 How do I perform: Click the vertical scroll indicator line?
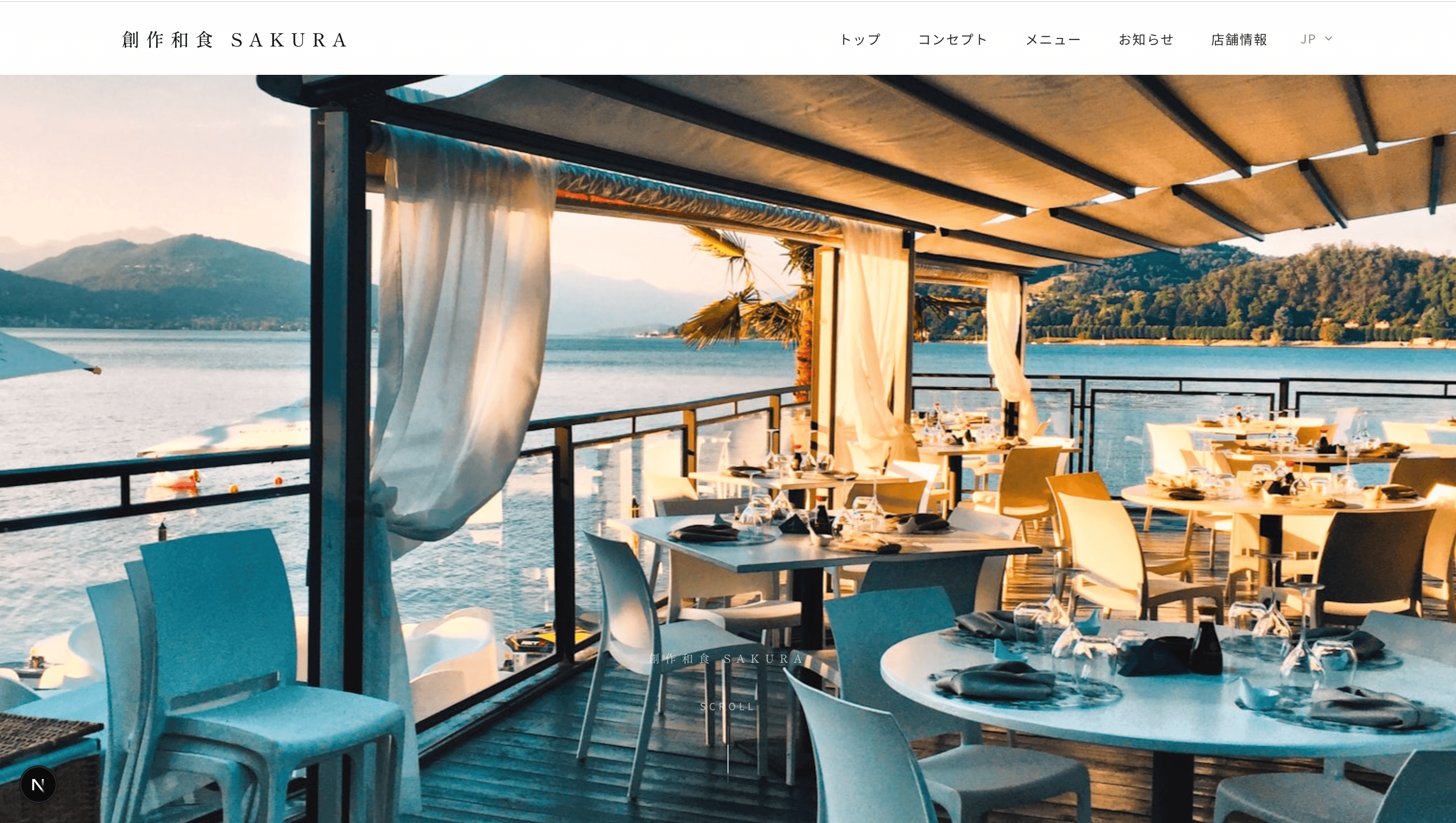pyautogui.click(x=728, y=762)
